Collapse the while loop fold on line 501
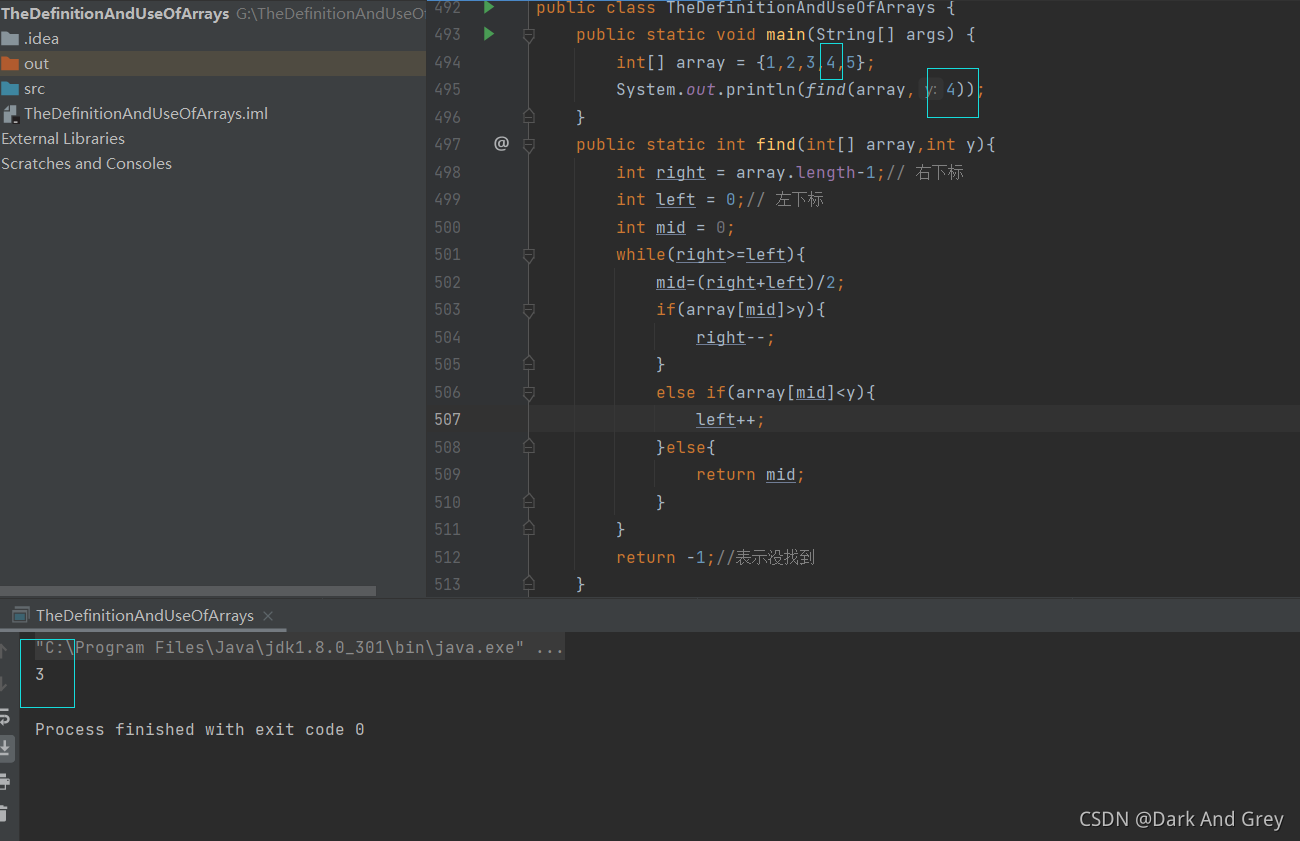The height and width of the screenshot is (841, 1300). [x=529, y=255]
